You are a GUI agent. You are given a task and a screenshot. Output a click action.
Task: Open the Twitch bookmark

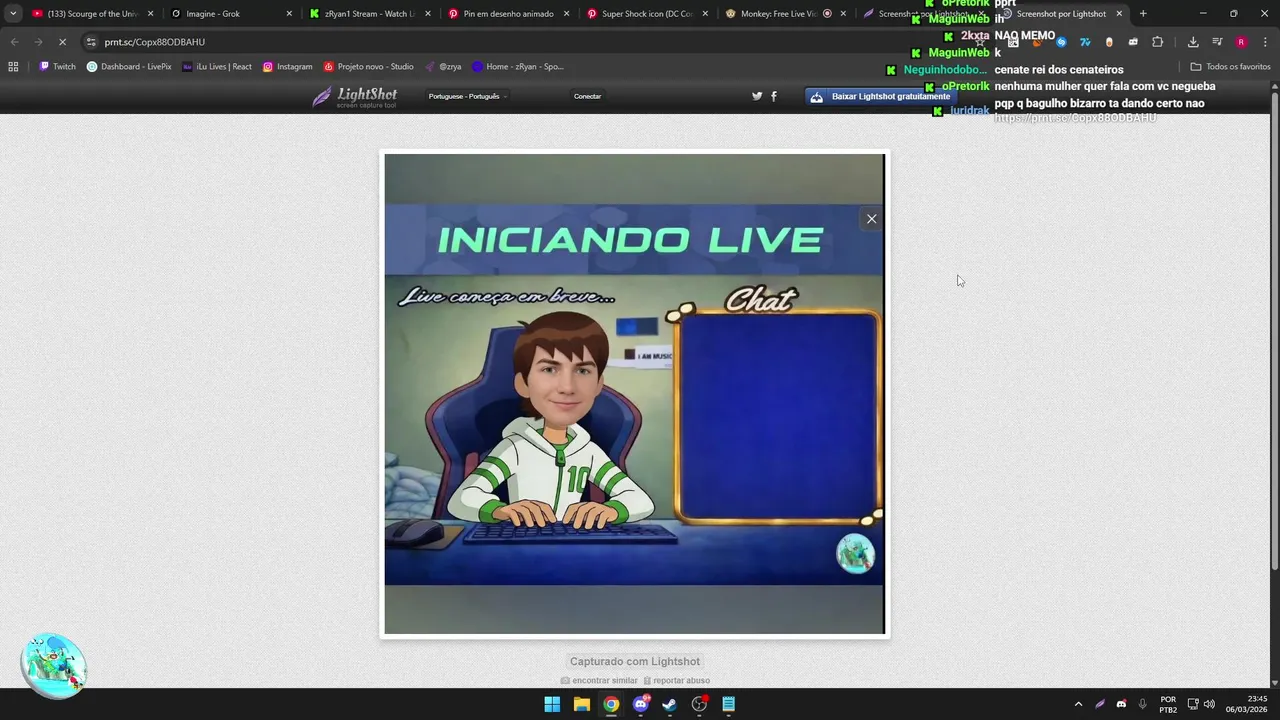57,67
